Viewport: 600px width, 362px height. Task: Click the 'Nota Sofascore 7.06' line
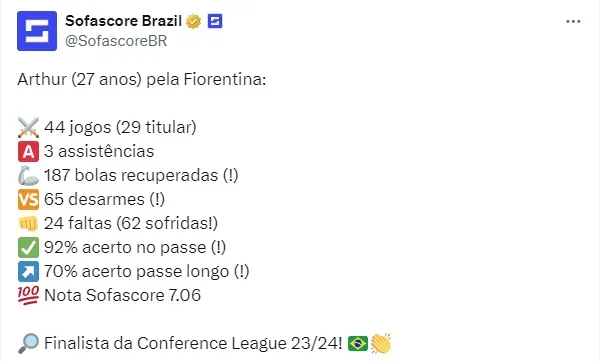tap(122, 295)
